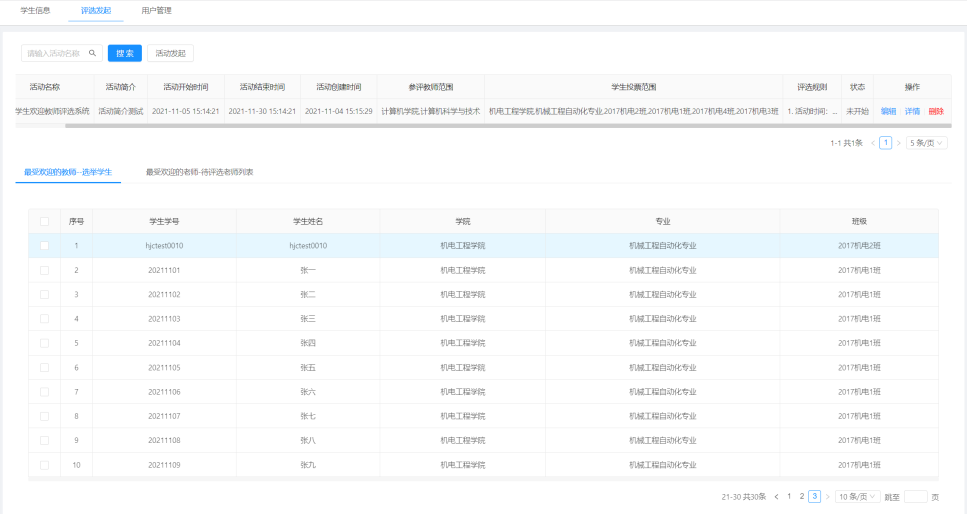Click the red 删除 link in activity row

pyautogui.click(x=936, y=111)
